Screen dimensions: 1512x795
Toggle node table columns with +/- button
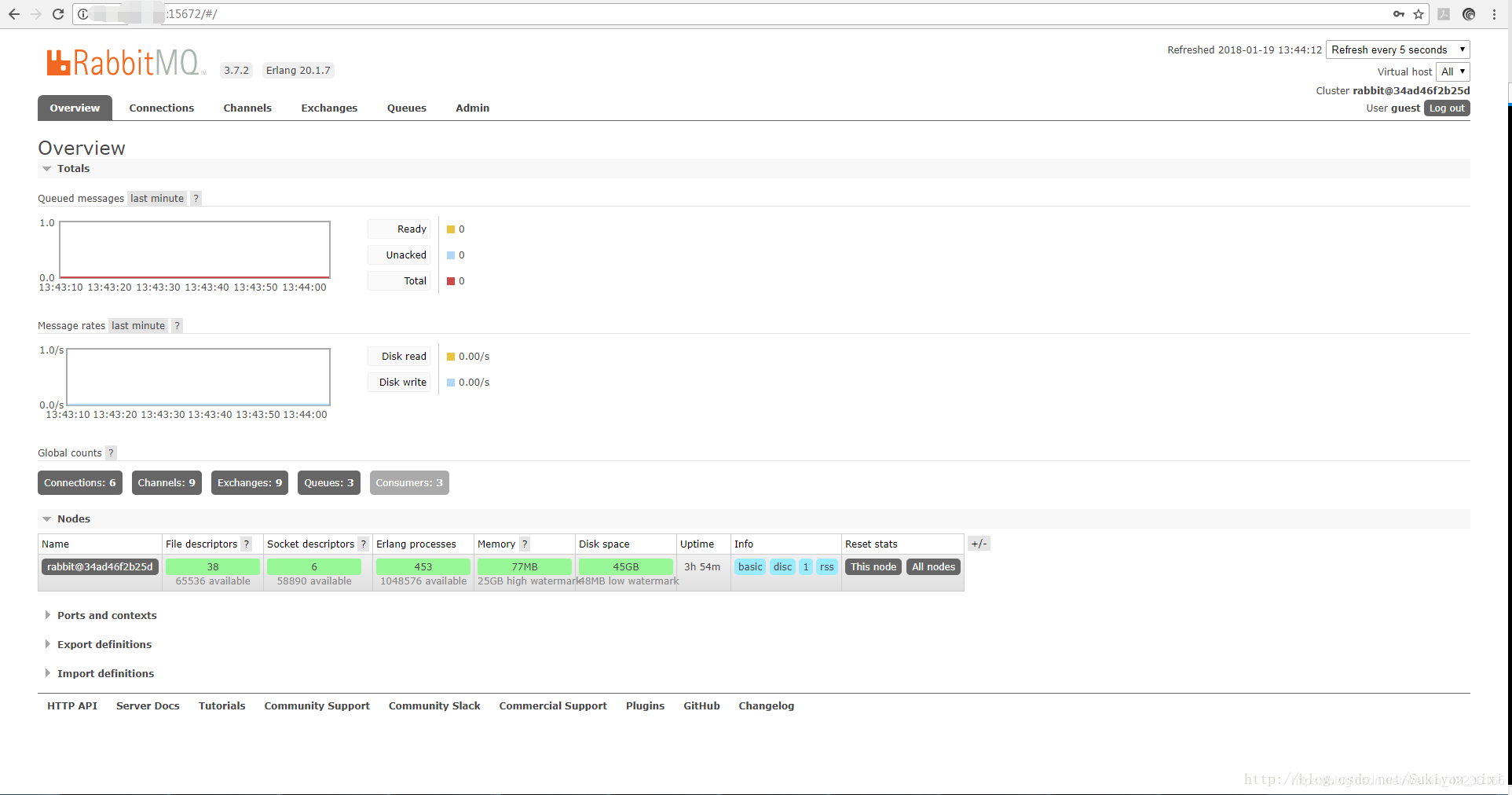(979, 544)
